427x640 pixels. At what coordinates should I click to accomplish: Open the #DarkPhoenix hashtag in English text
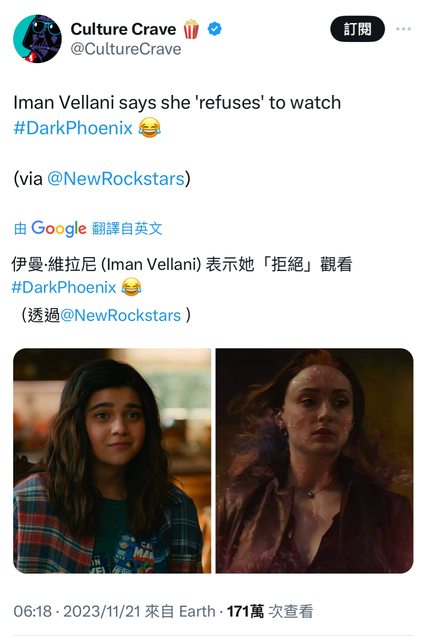pyautogui.click(x=73, y=128)
